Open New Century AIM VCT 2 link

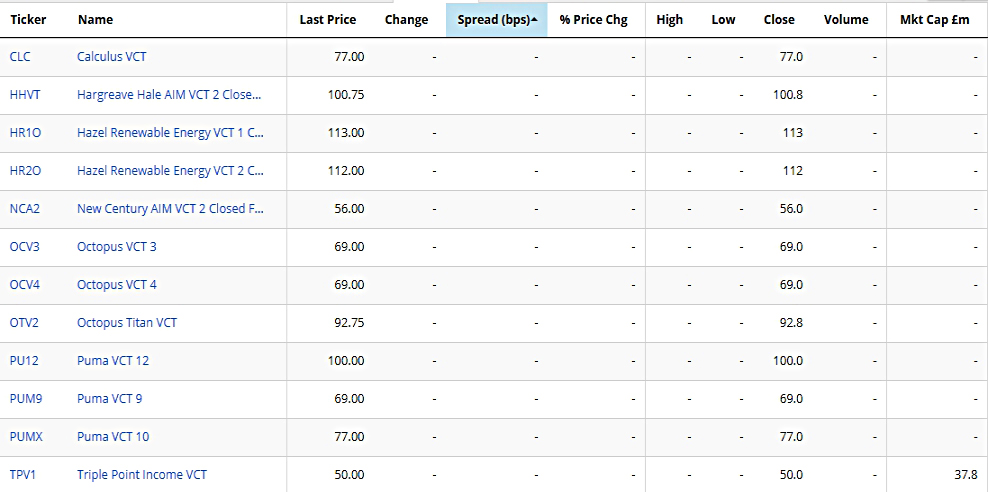[171, 209]
